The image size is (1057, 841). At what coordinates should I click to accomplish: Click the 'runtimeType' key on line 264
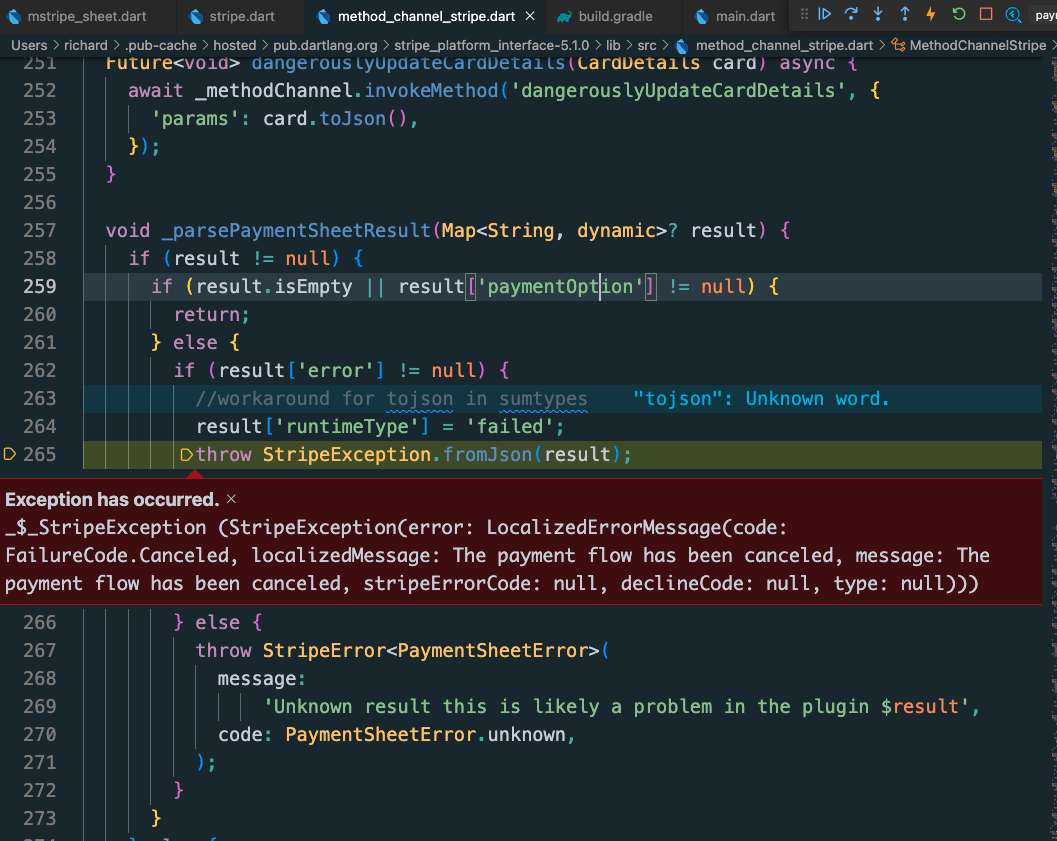point(346,427)
